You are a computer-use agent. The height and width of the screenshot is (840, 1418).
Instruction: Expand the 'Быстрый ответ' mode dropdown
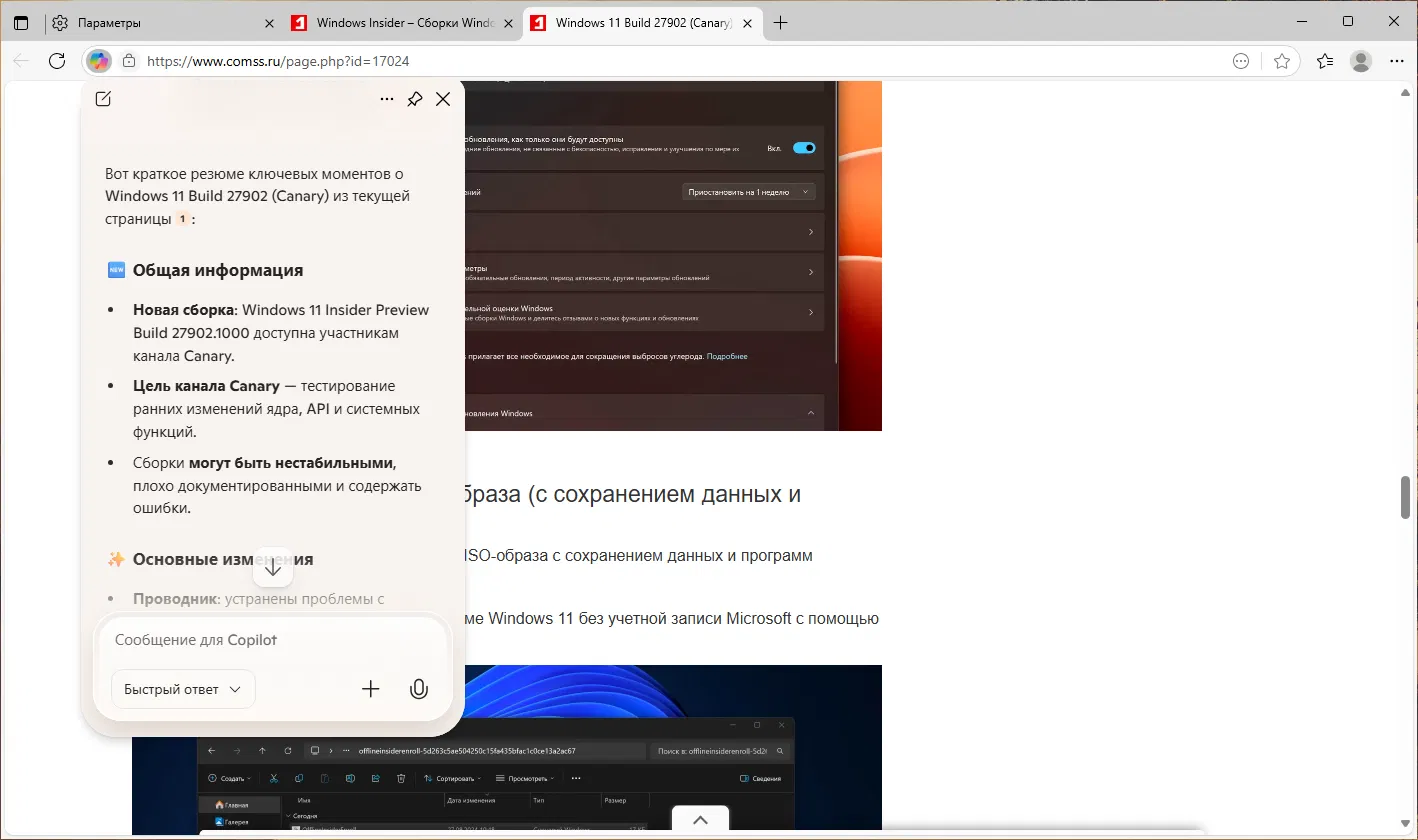183,689
